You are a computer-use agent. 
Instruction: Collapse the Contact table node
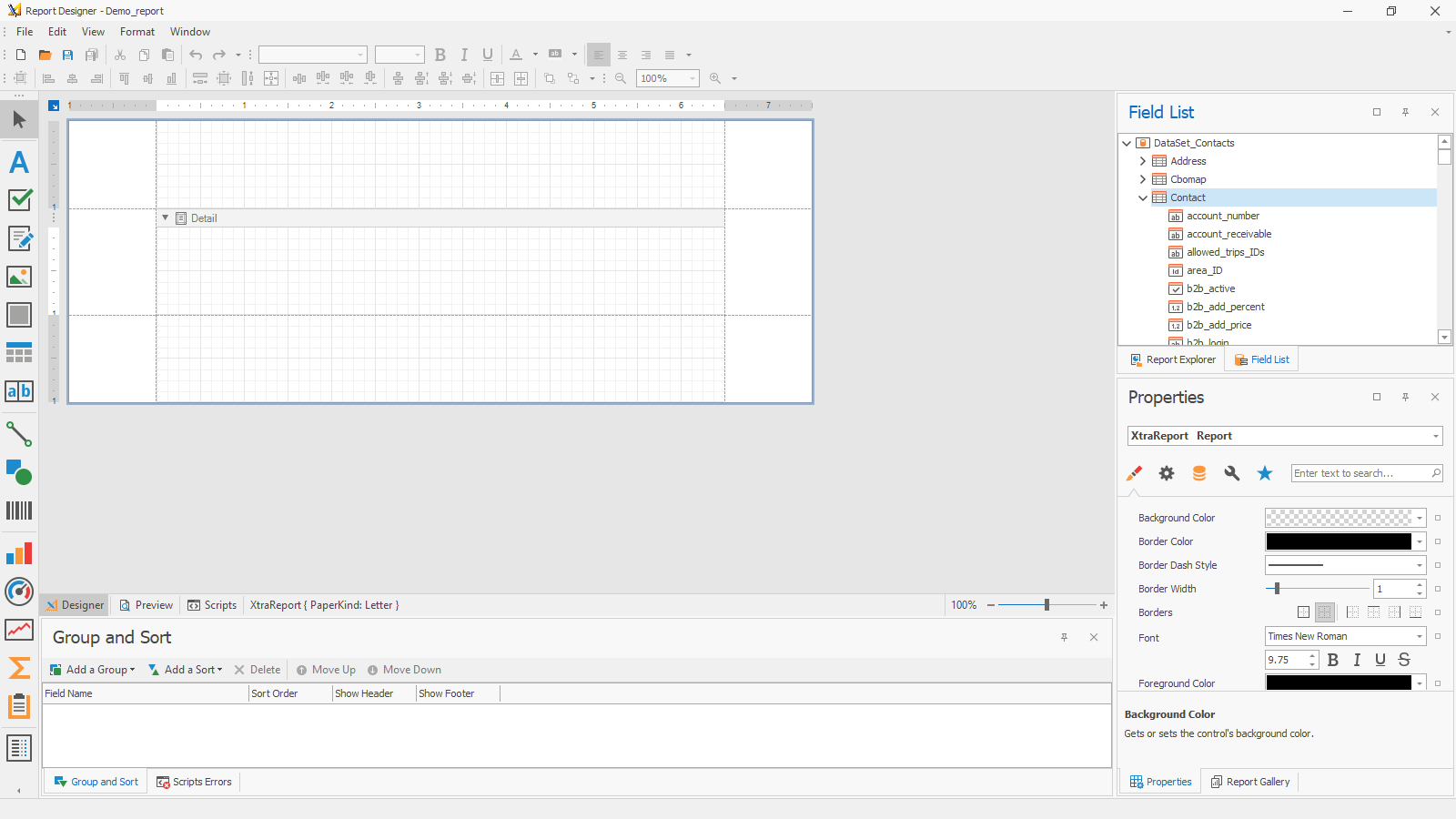(x=1143, y=197)
